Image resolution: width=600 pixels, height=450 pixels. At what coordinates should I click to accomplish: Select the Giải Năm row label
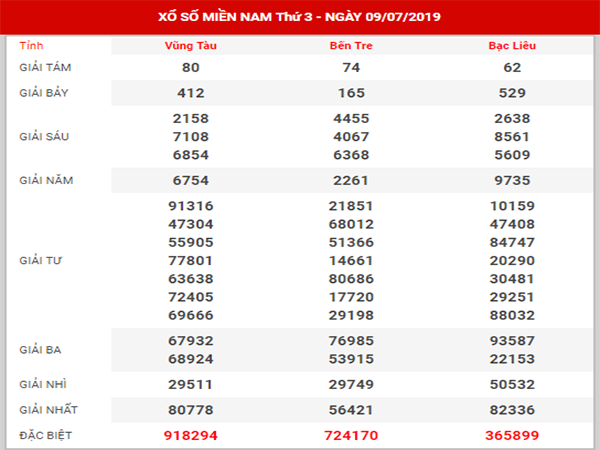pyautogui.click(x=47, y=180)
